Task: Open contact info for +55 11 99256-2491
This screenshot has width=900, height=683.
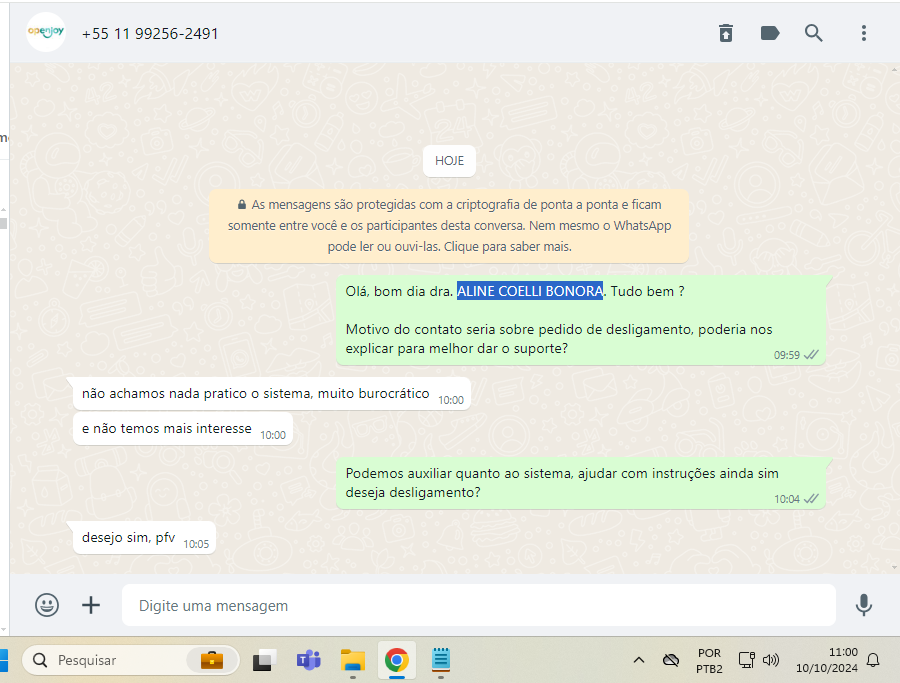Action: [150, 34]
